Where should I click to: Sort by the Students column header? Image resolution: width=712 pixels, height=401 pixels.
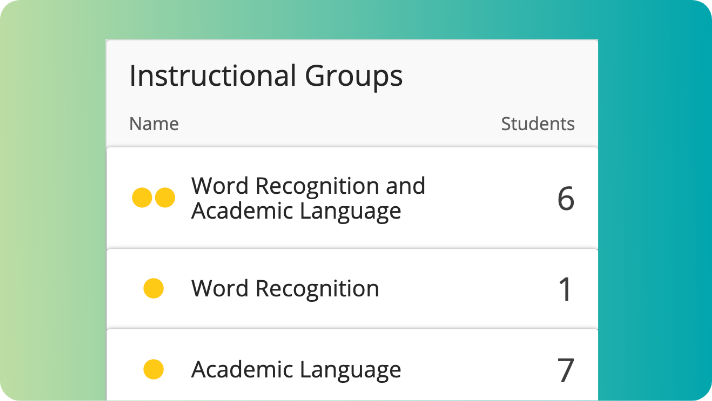(x=537, y=124)
